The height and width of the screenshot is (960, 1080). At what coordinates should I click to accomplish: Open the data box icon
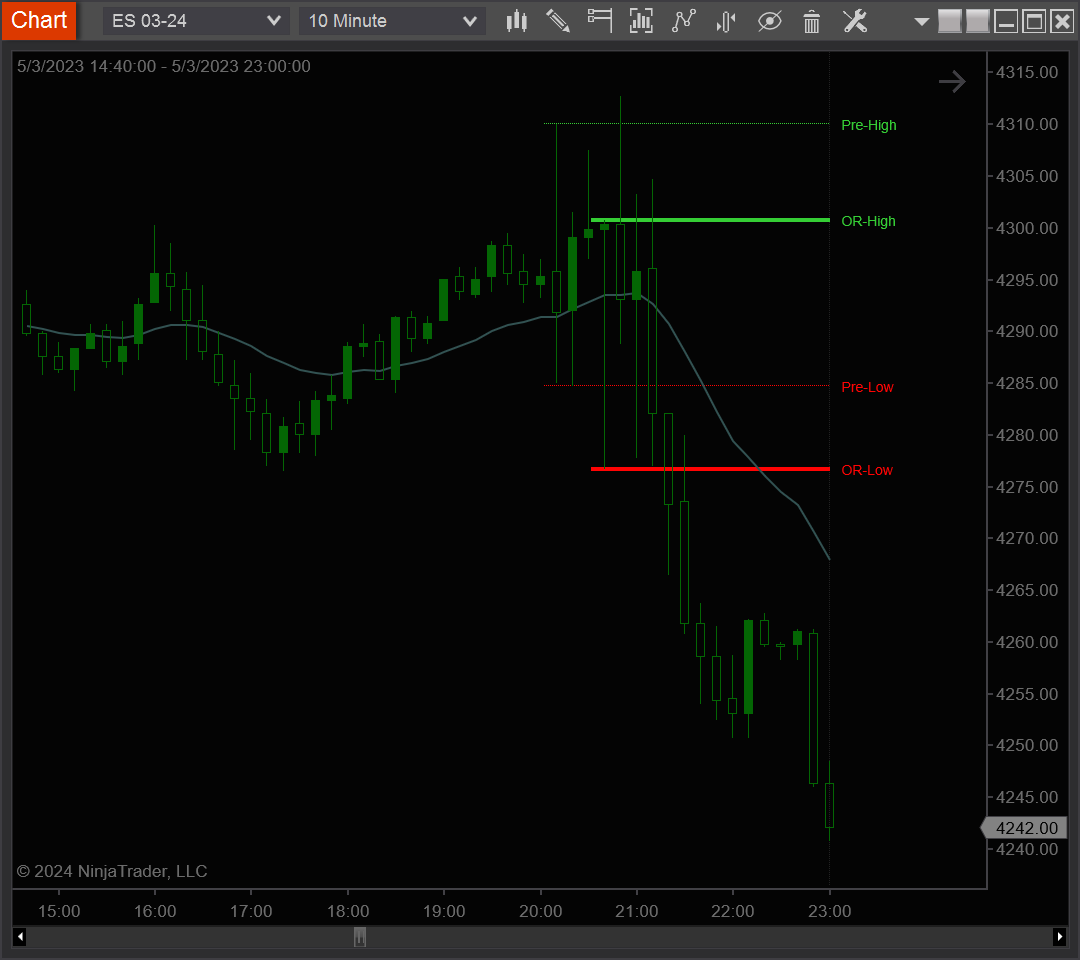tap(641, 21)
